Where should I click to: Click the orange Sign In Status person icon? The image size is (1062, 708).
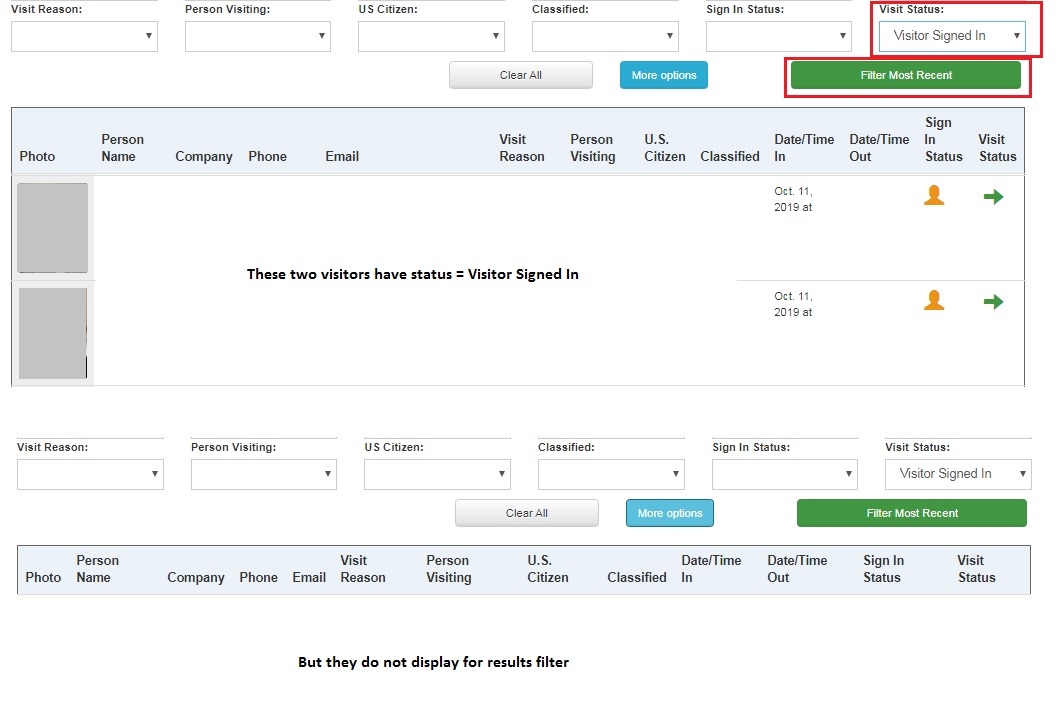934,195
